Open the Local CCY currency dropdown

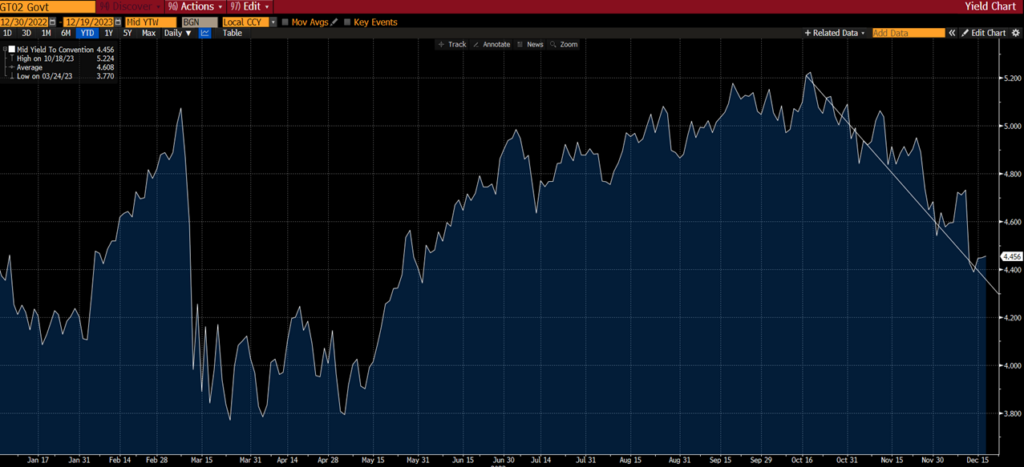click(x=271, y=21)
